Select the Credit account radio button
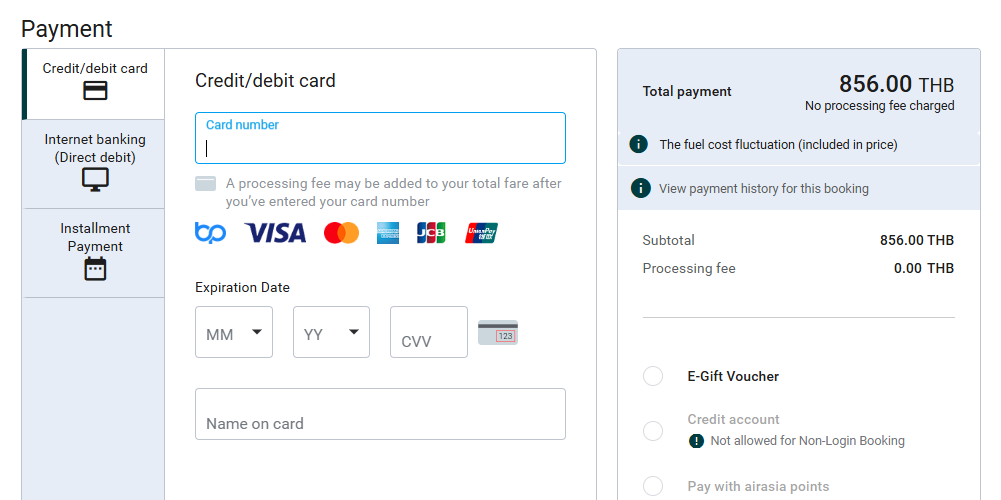This screenshot has height=500, width=1001. [x=652, y=430]
